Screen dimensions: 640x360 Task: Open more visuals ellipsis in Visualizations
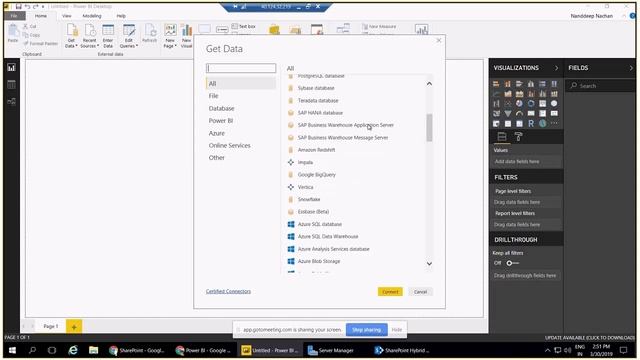tap(554, 123)
